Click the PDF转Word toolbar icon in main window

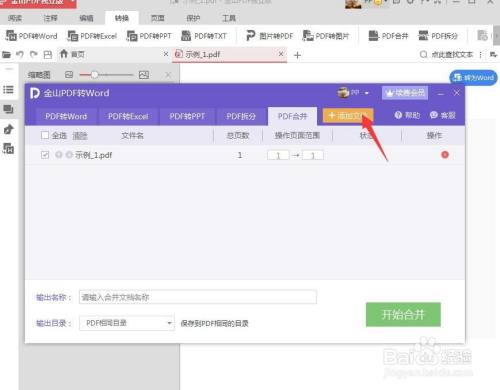click(32, 36)
